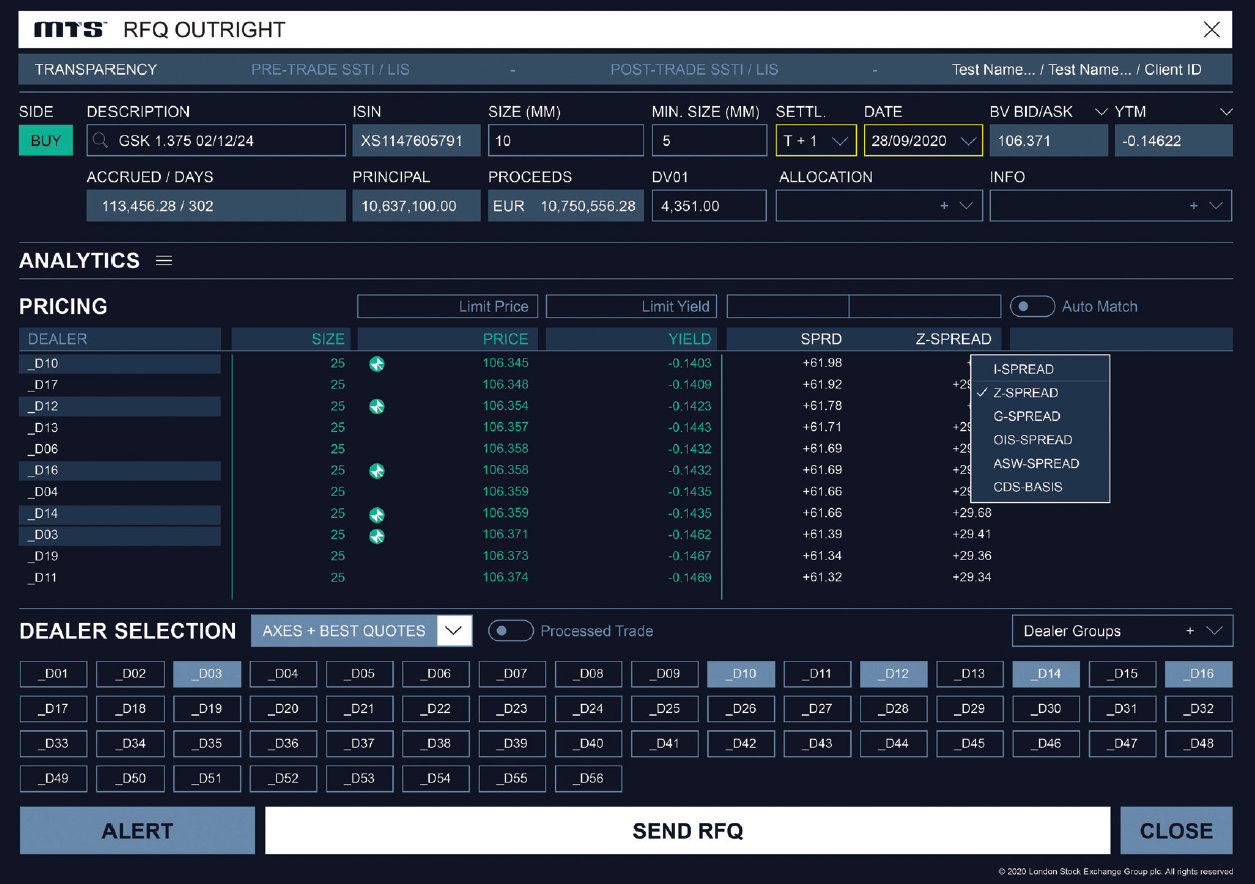This screenshot has height=884, width=1255.
Task: Click the Limit Price input box
Action: click(448, 306)
